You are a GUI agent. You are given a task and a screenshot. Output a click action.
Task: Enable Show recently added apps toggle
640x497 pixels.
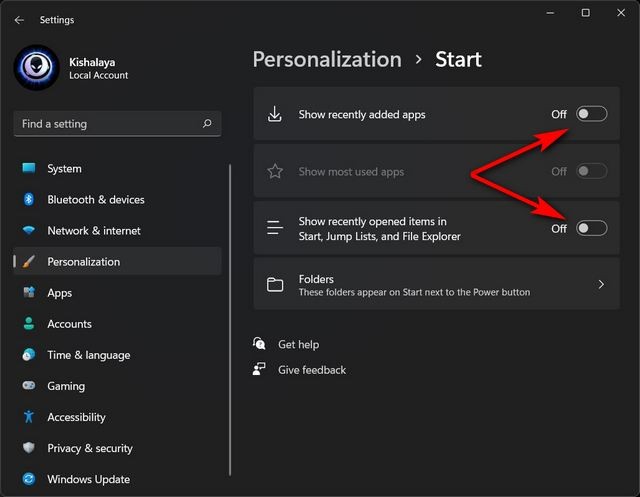point(591,114)
